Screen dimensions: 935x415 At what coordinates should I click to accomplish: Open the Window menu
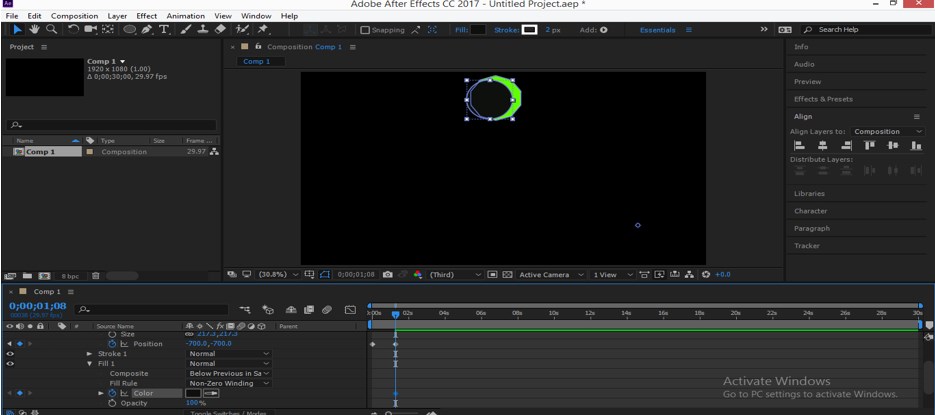pyautogui.click(x=255, y=16)
